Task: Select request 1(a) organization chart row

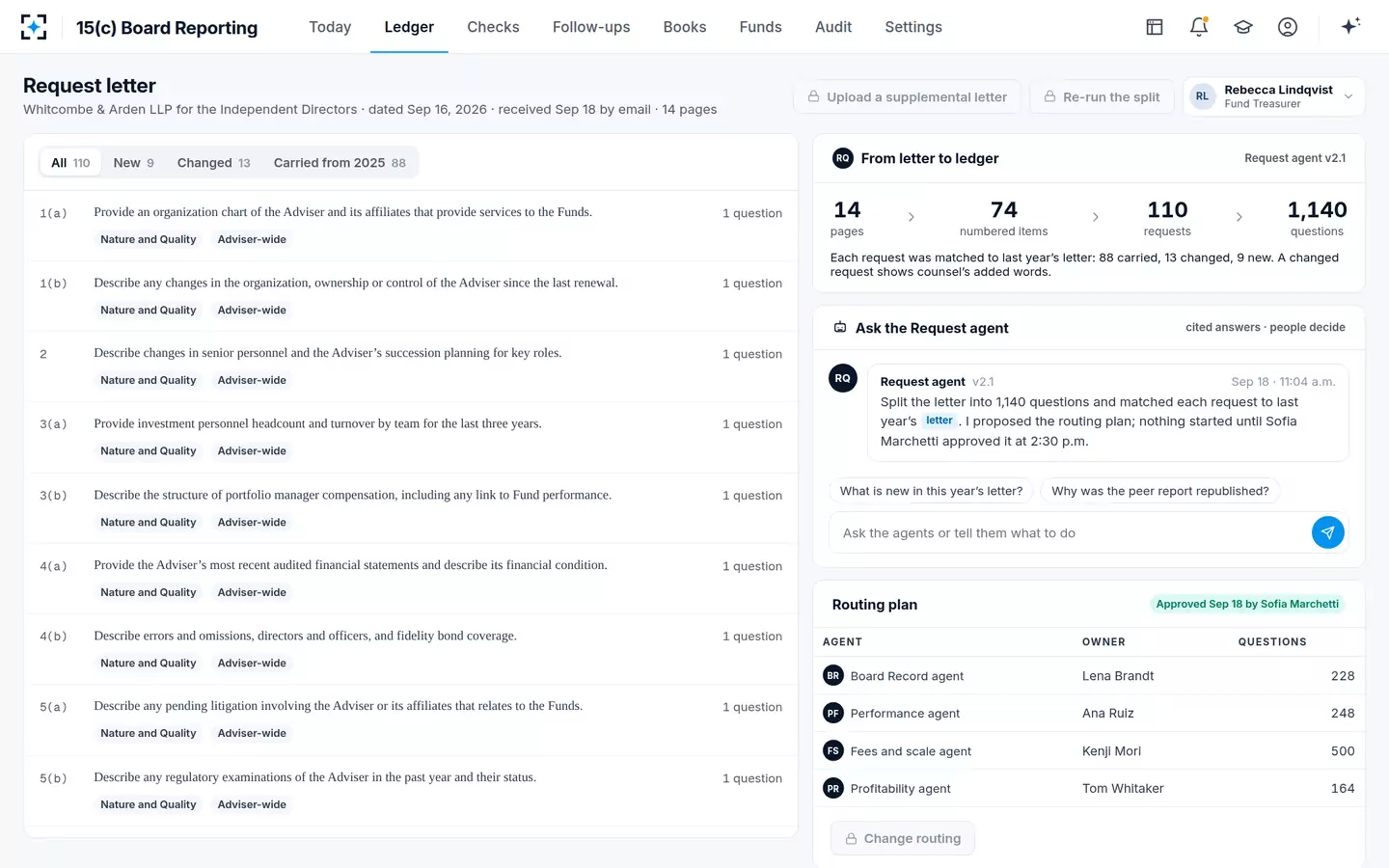Action: coord(411,226)
